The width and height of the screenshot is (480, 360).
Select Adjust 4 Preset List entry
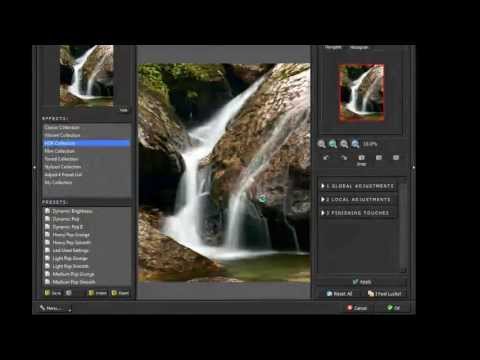[87, 175]
